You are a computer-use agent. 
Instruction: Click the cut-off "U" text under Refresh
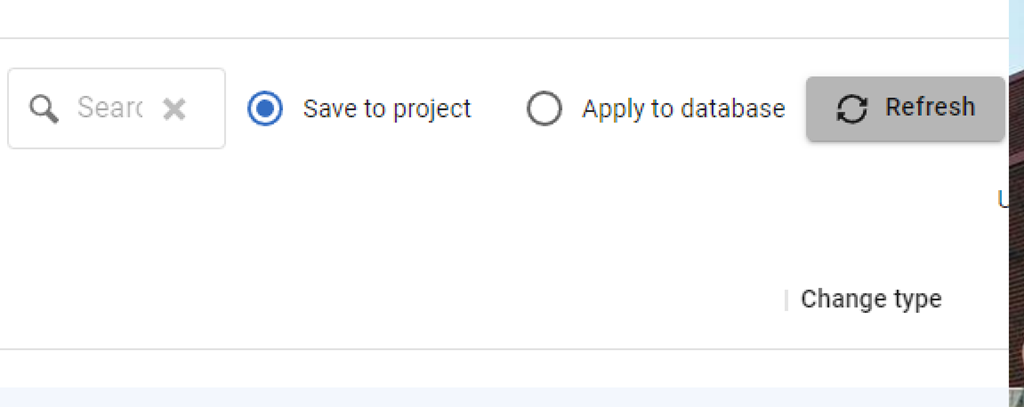(1002, 199)
